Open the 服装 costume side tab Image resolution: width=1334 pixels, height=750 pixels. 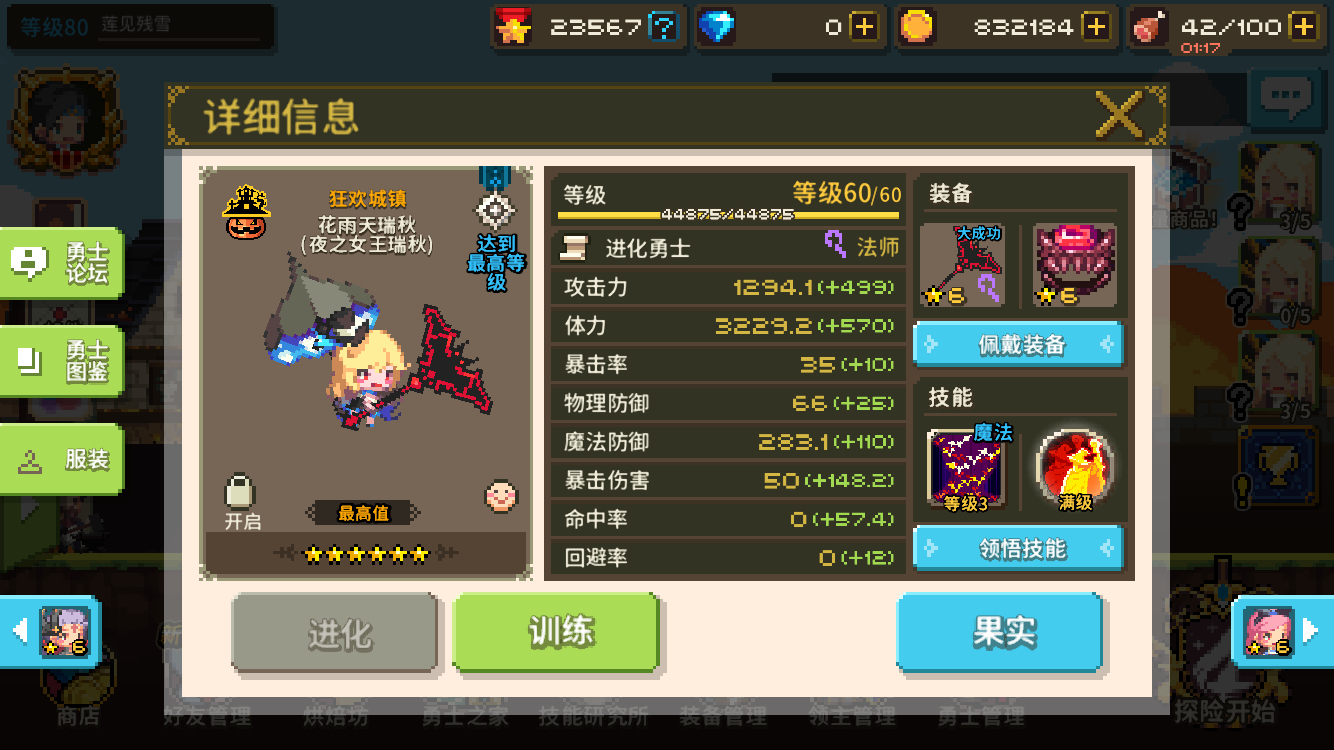[x=62, y=459]
